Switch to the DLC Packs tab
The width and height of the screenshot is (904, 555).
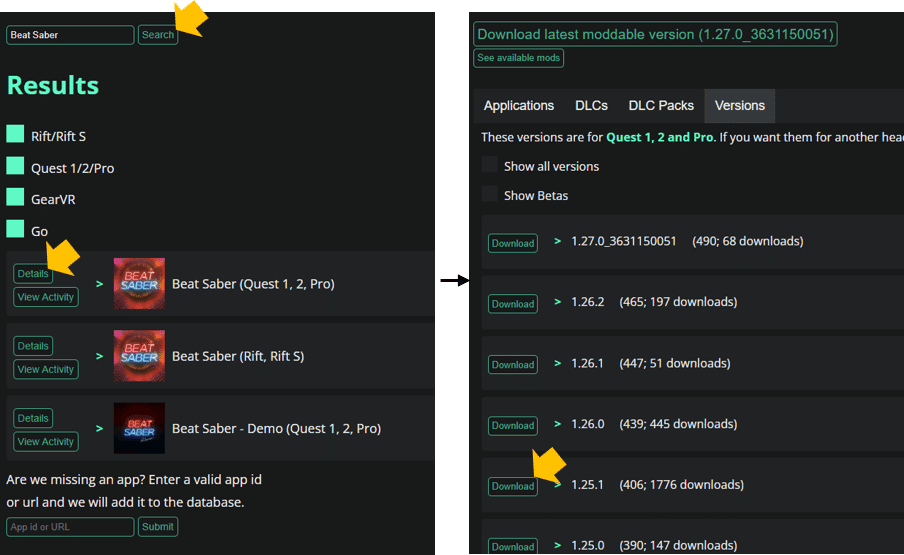coord(661,105)
